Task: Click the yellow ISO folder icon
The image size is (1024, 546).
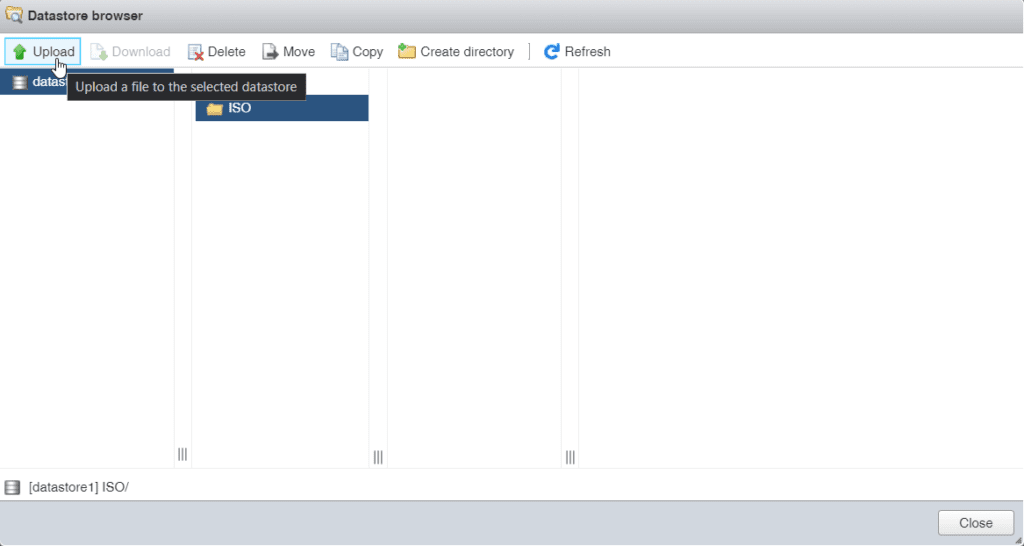Action: coord(214,108)
